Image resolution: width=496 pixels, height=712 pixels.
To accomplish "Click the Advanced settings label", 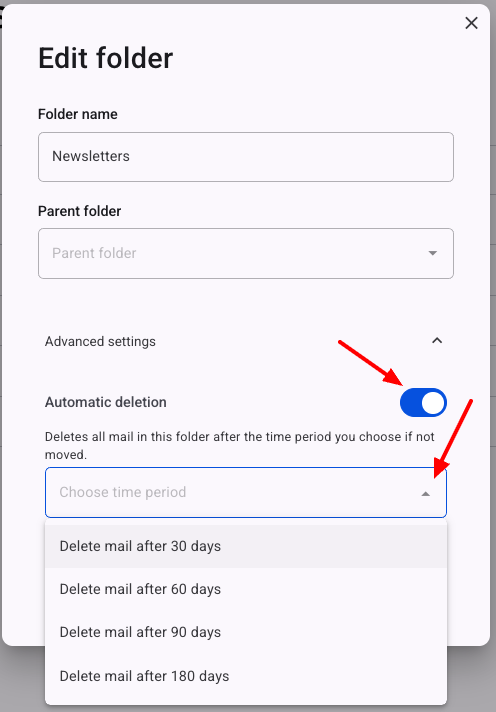I will 100,341.
